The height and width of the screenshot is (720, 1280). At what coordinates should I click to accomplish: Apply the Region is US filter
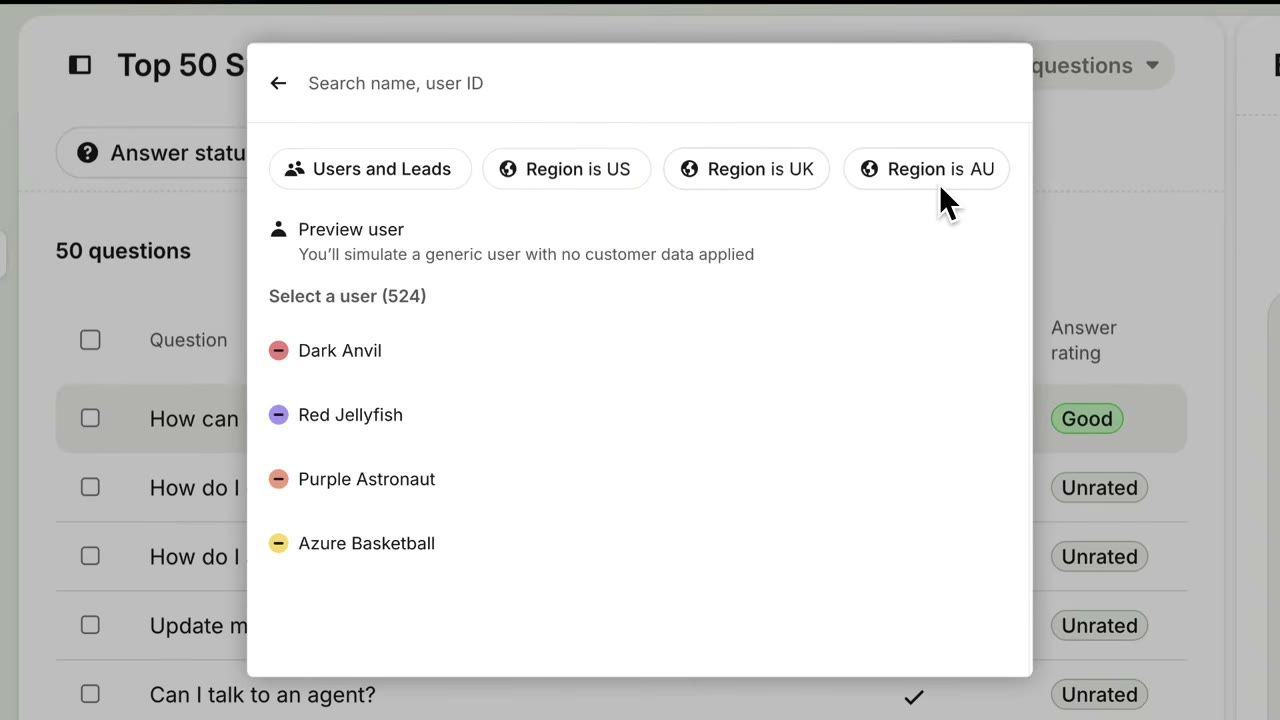567,169
